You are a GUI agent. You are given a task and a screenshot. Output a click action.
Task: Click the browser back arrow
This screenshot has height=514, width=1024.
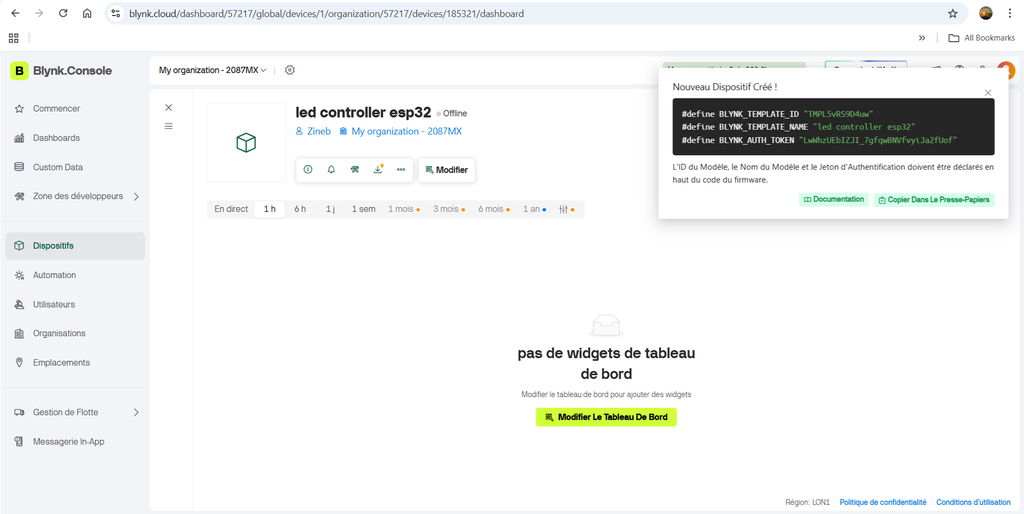tap(15, 13)
